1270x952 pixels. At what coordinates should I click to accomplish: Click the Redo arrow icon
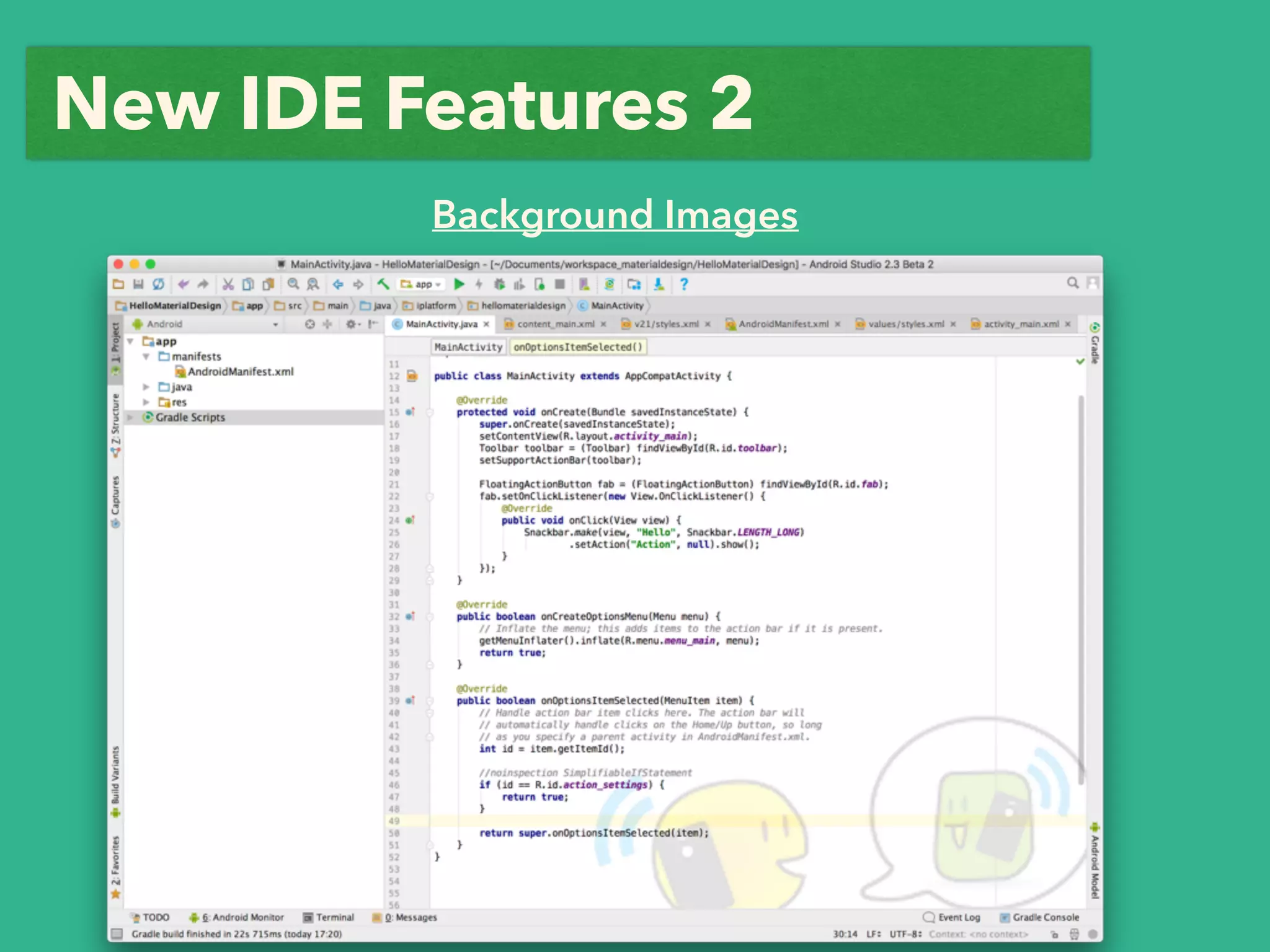click(203, 284)
